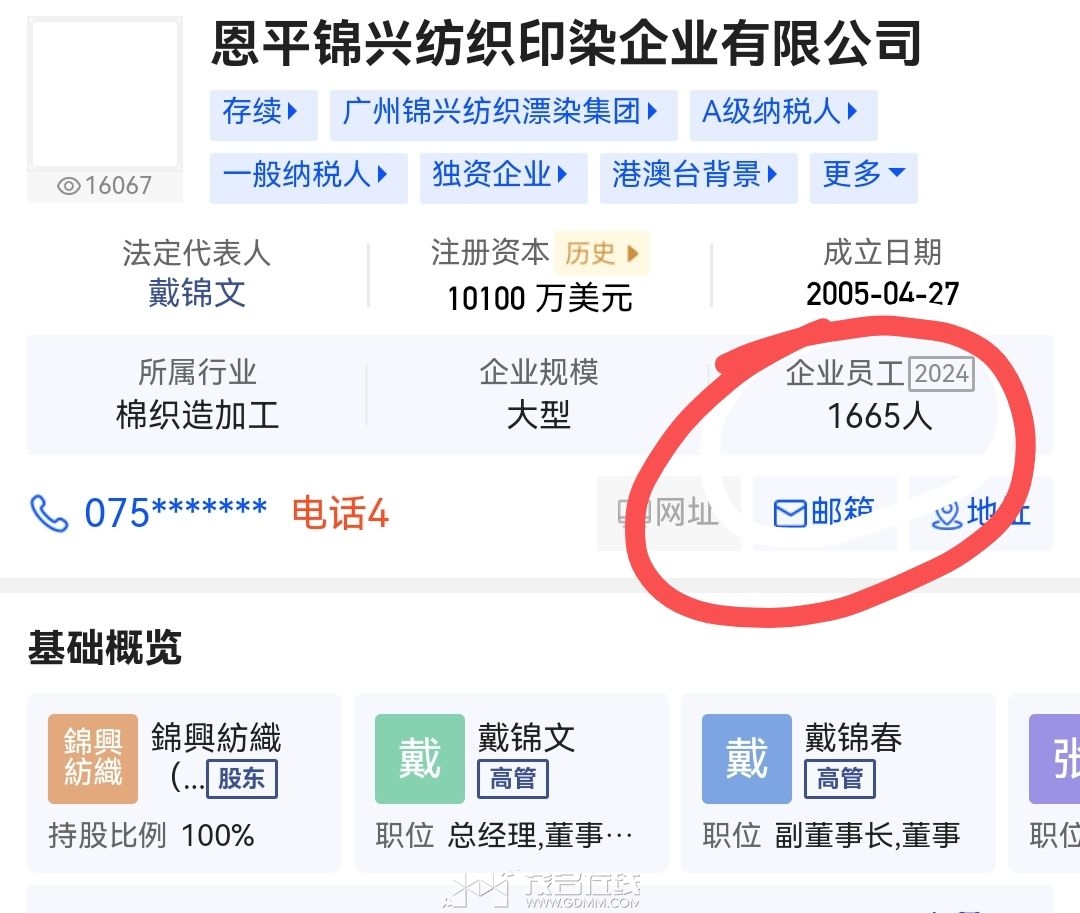Tap the view count 16067
1080x913 pixels.
click(118, 186)
